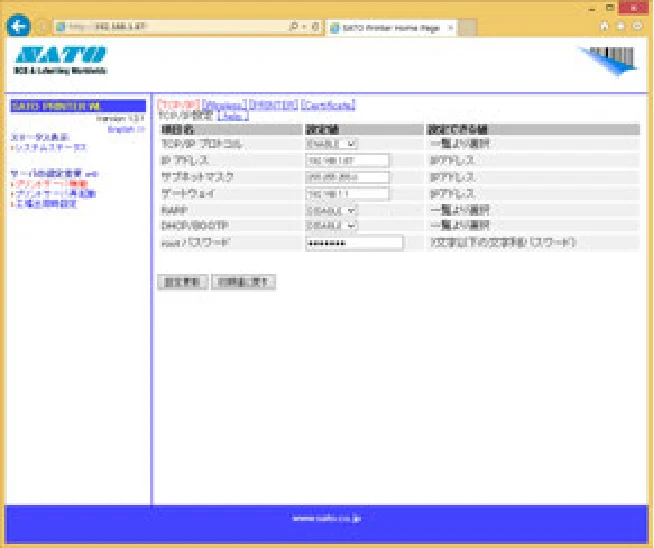The image size is (654, 548).
Task: Click the refresh icon in the address bar
Action: point(316,27)
